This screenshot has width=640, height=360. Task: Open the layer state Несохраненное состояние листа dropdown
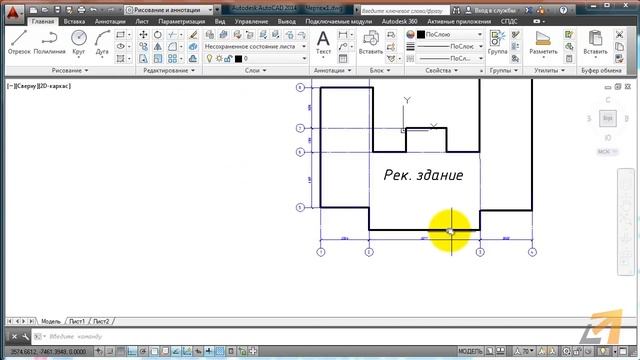(256, 47)
